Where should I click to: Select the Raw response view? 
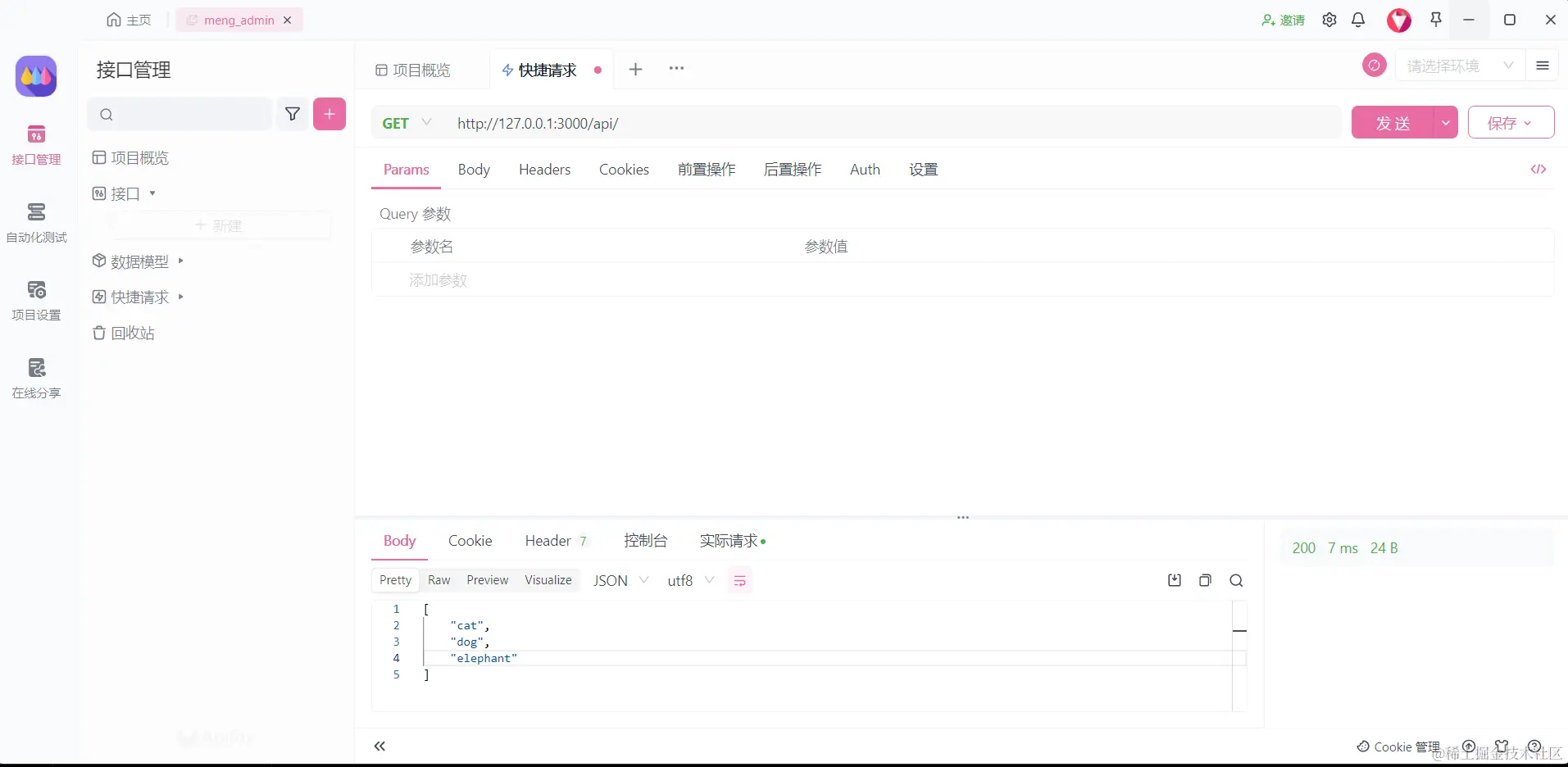[439, 580]
